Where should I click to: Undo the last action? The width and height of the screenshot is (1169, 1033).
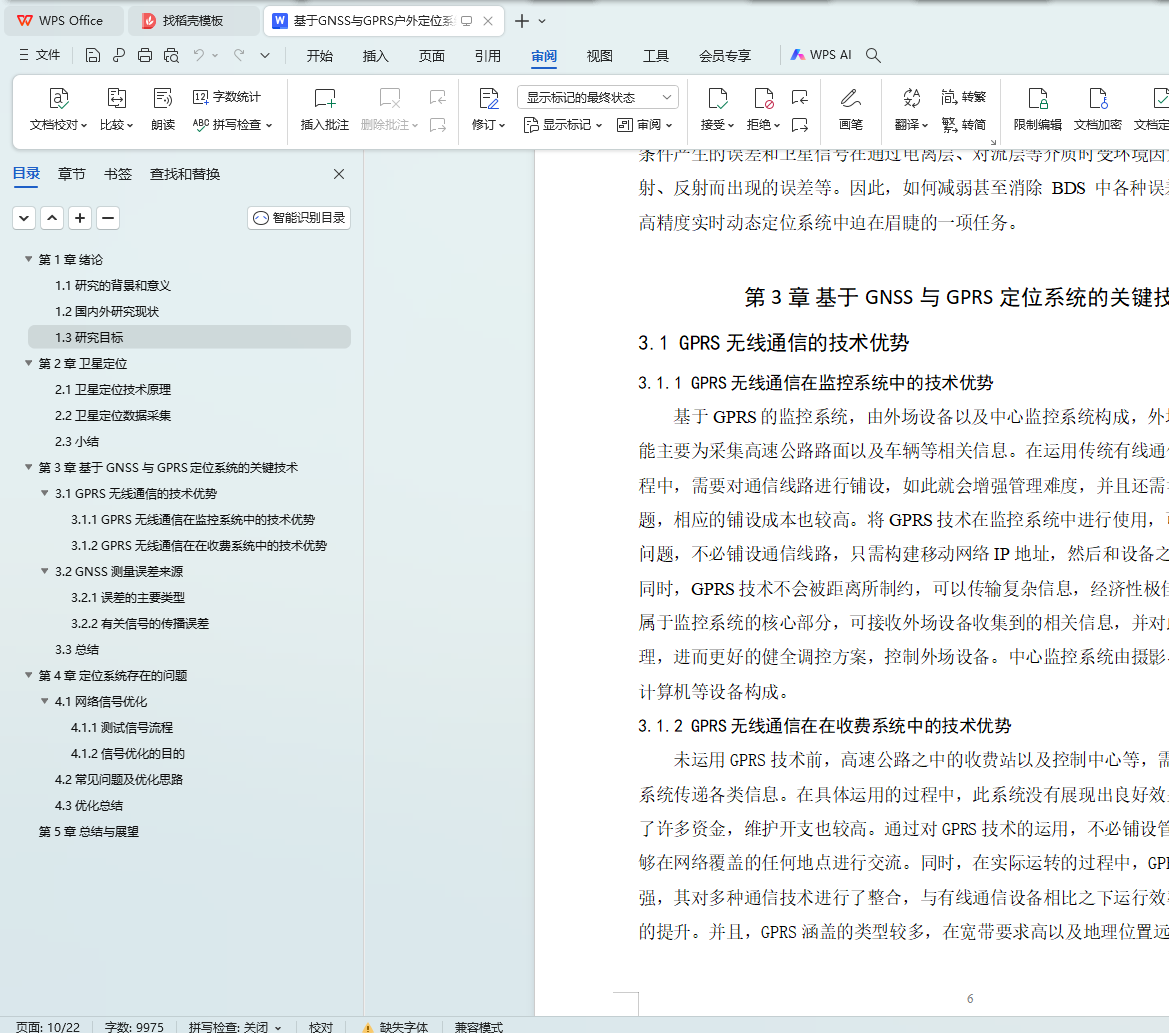pos(198,55)
